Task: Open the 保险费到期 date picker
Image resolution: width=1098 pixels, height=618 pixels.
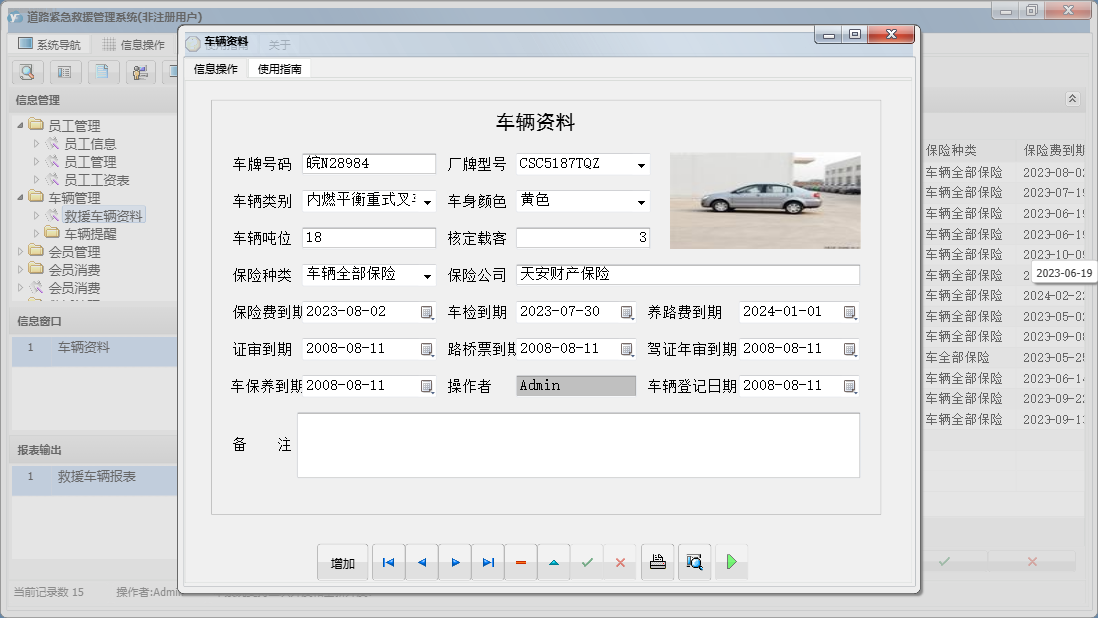Action: (427, 312)
